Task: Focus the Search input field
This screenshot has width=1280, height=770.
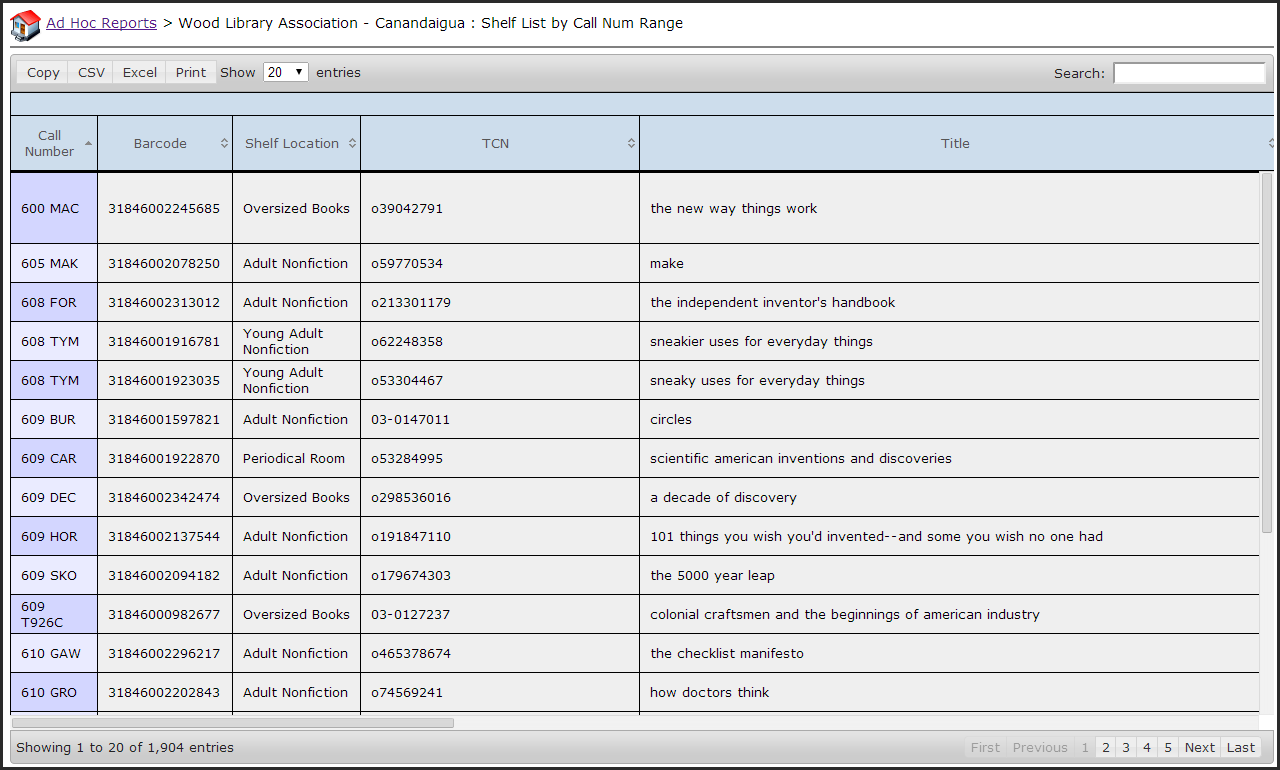Action: [x=1189, y=73]
